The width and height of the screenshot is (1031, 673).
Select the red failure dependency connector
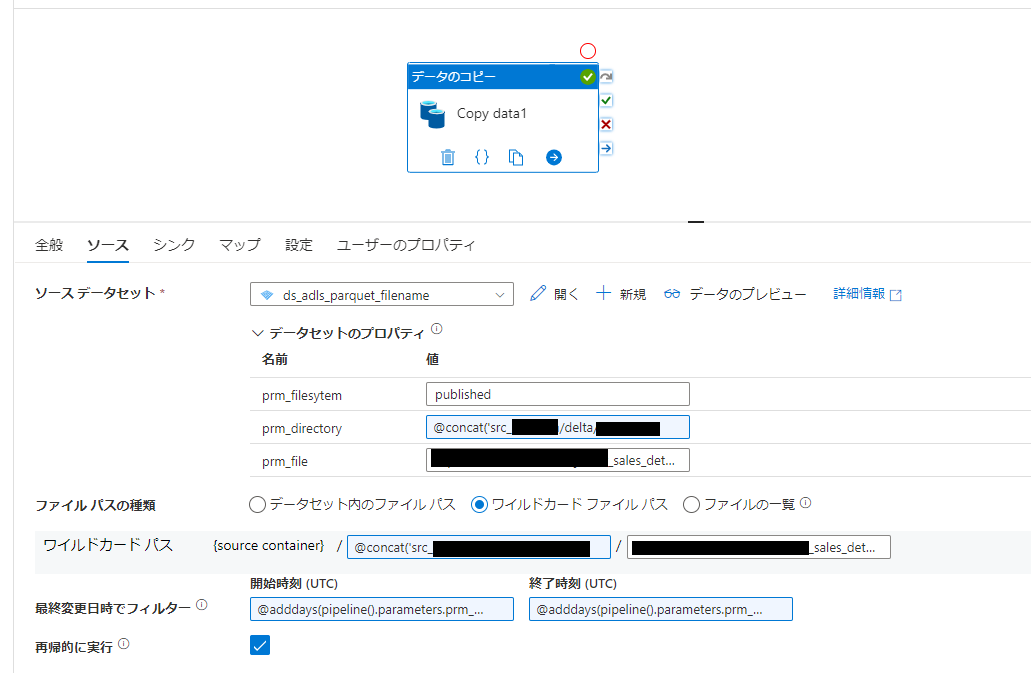click(x=606, y=124)
